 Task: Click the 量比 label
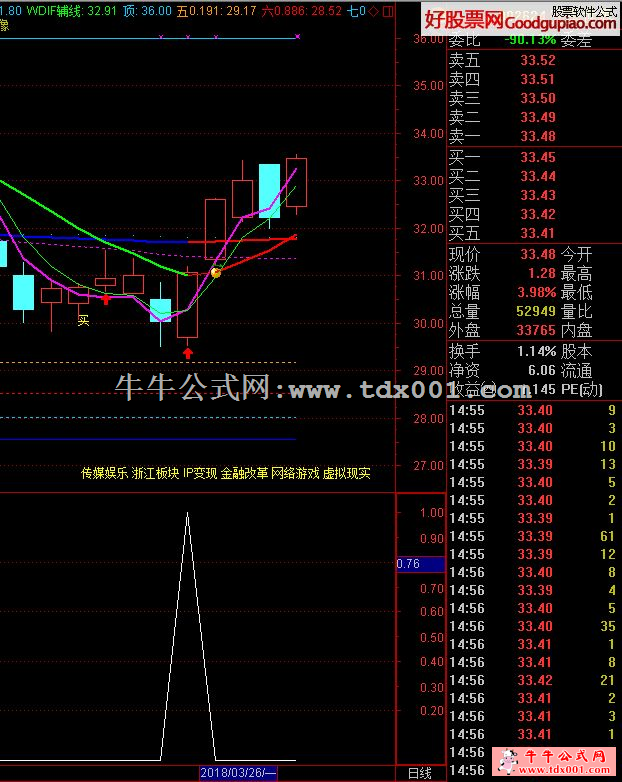(x=576, y=312)
